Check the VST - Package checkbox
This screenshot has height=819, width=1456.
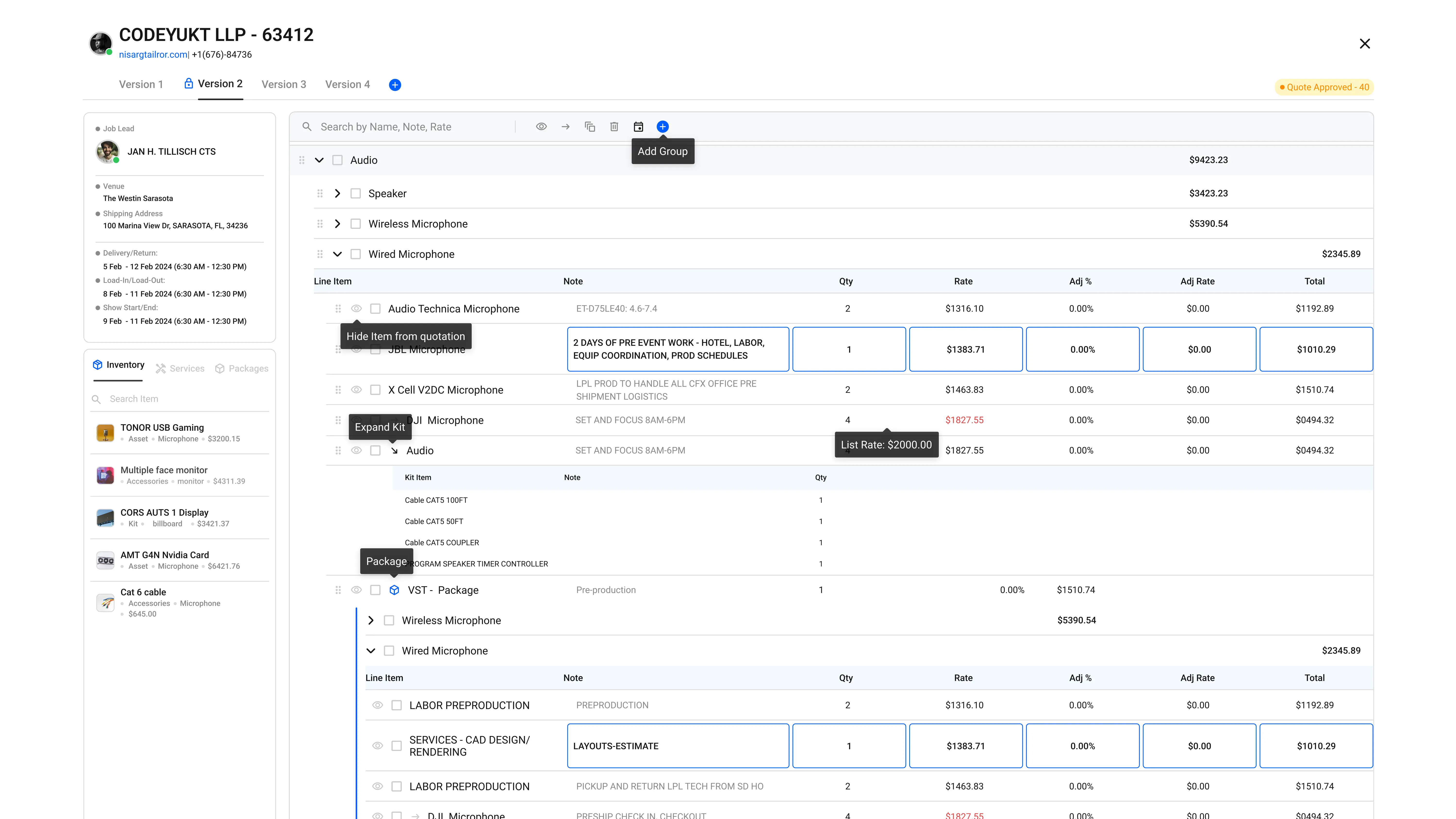tap(375, 590)
